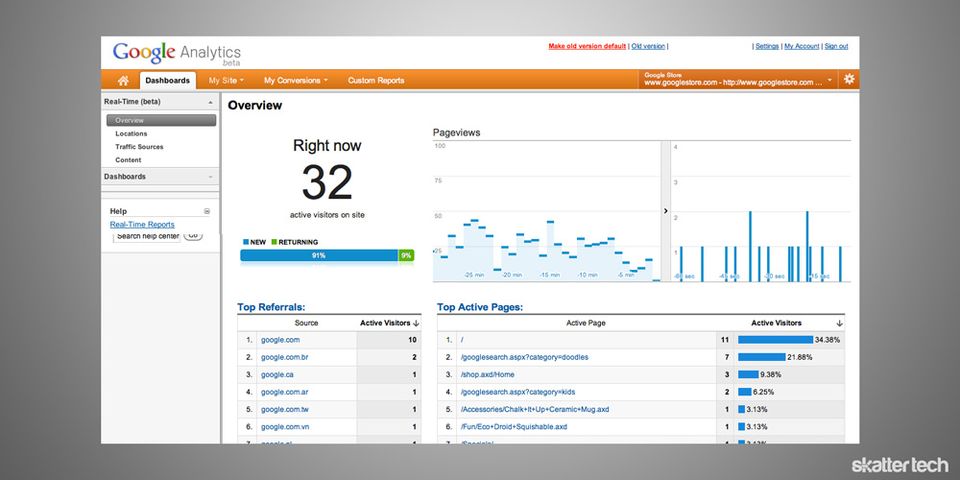Sort Top Referrals by Active Visitors arrow
This screenshot has width=960, height=480.
tap(416, 323)
